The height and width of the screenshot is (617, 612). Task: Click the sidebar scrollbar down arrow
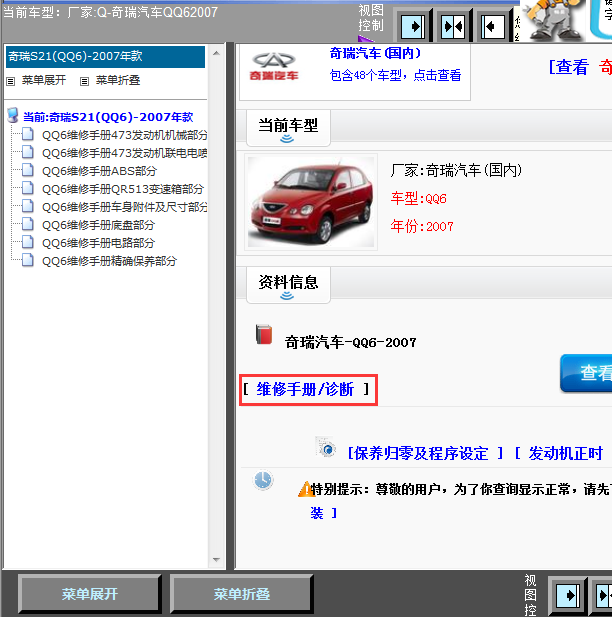216,559
